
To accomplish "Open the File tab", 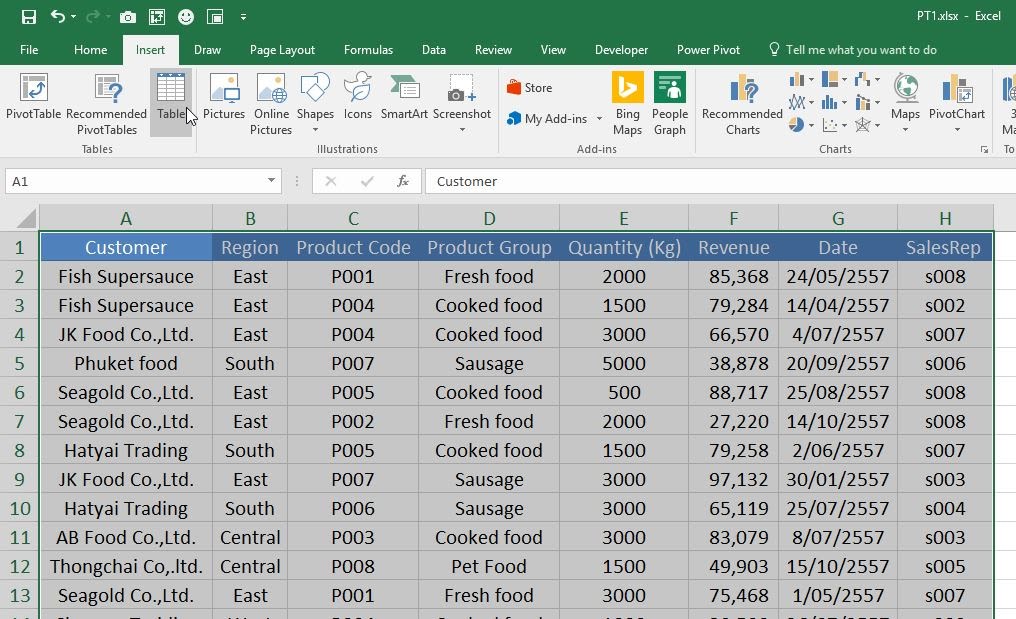I will [x=29, y=50].
